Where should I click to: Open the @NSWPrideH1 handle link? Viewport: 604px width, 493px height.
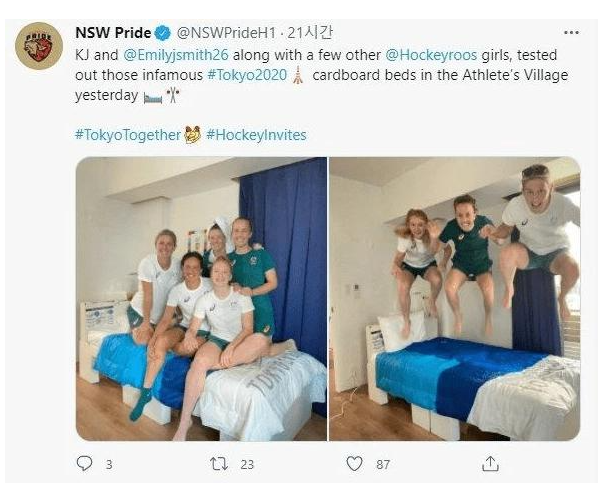pyautogui.click(x=226, y=33)
